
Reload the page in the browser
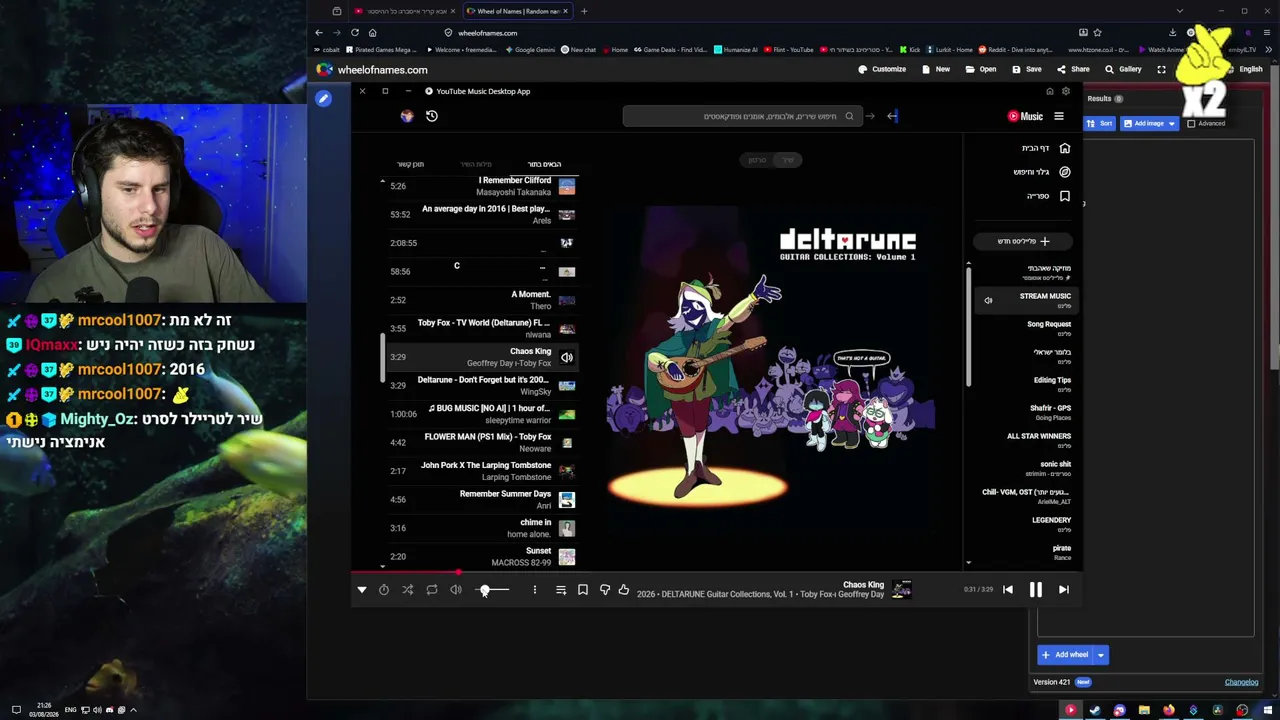point(355,33)
